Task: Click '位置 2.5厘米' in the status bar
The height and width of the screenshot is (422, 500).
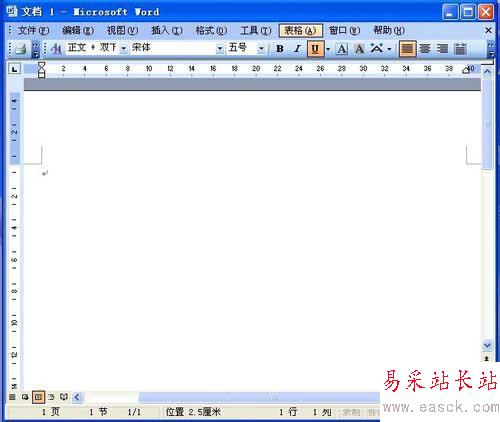Action: click(x=193, y=412)
